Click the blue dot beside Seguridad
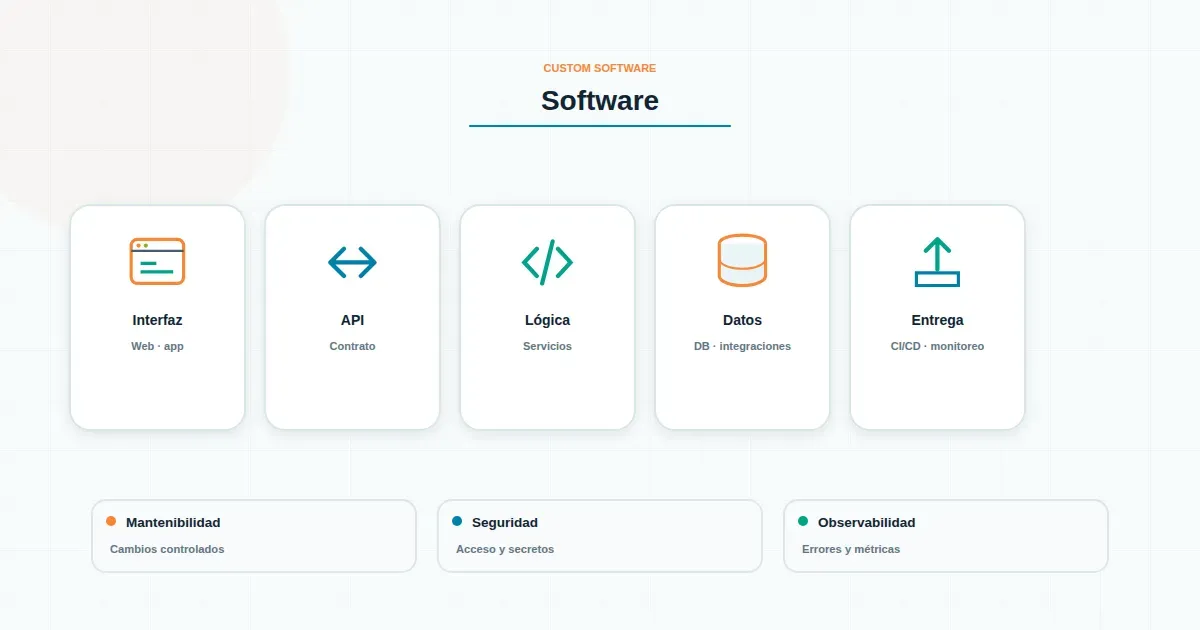Screen dimensions: 1200x630 coord(457,521)
